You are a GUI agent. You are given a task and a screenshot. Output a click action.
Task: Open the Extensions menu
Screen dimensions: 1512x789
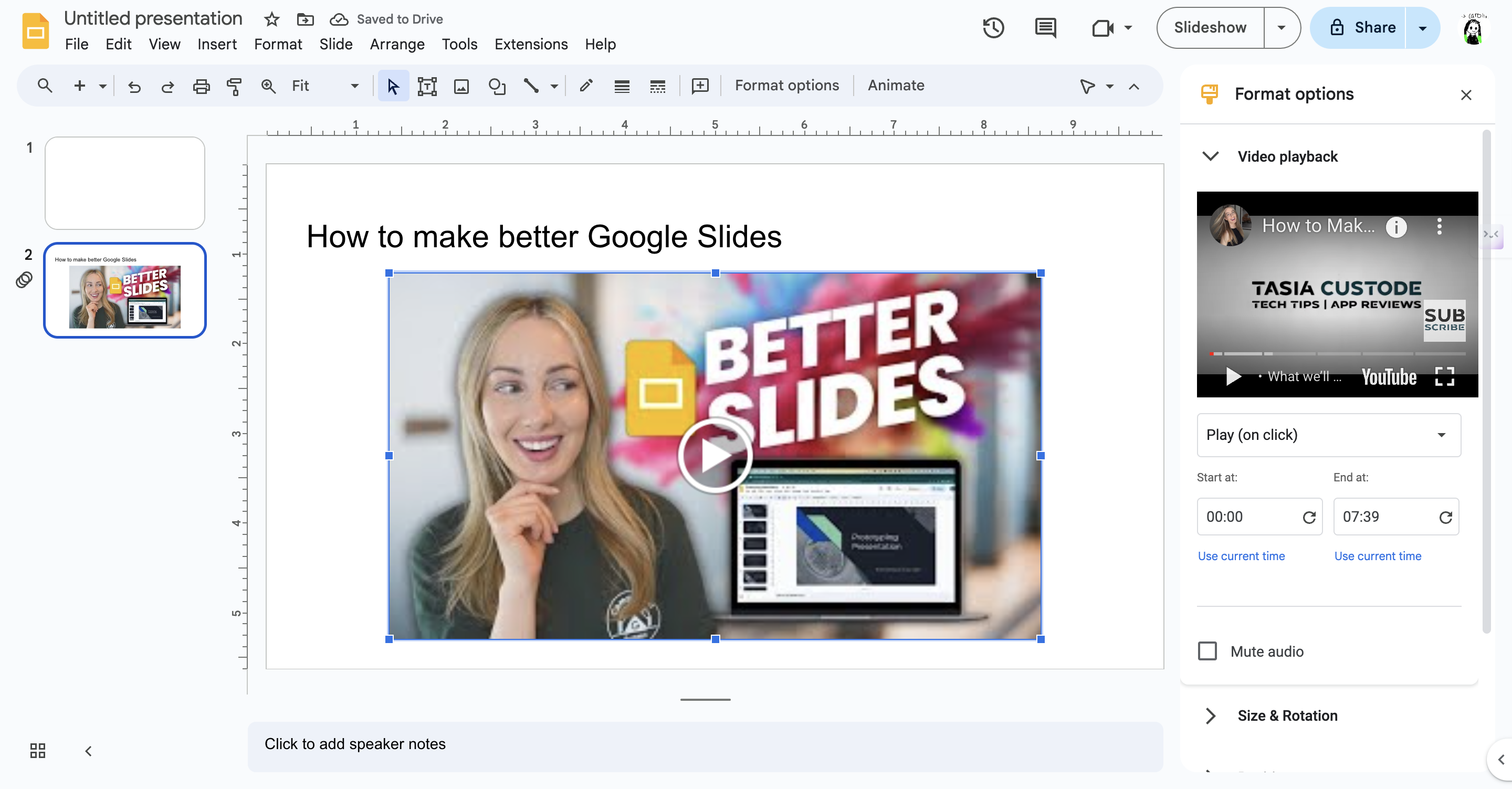pyautogui.click(x=531, y=44)
